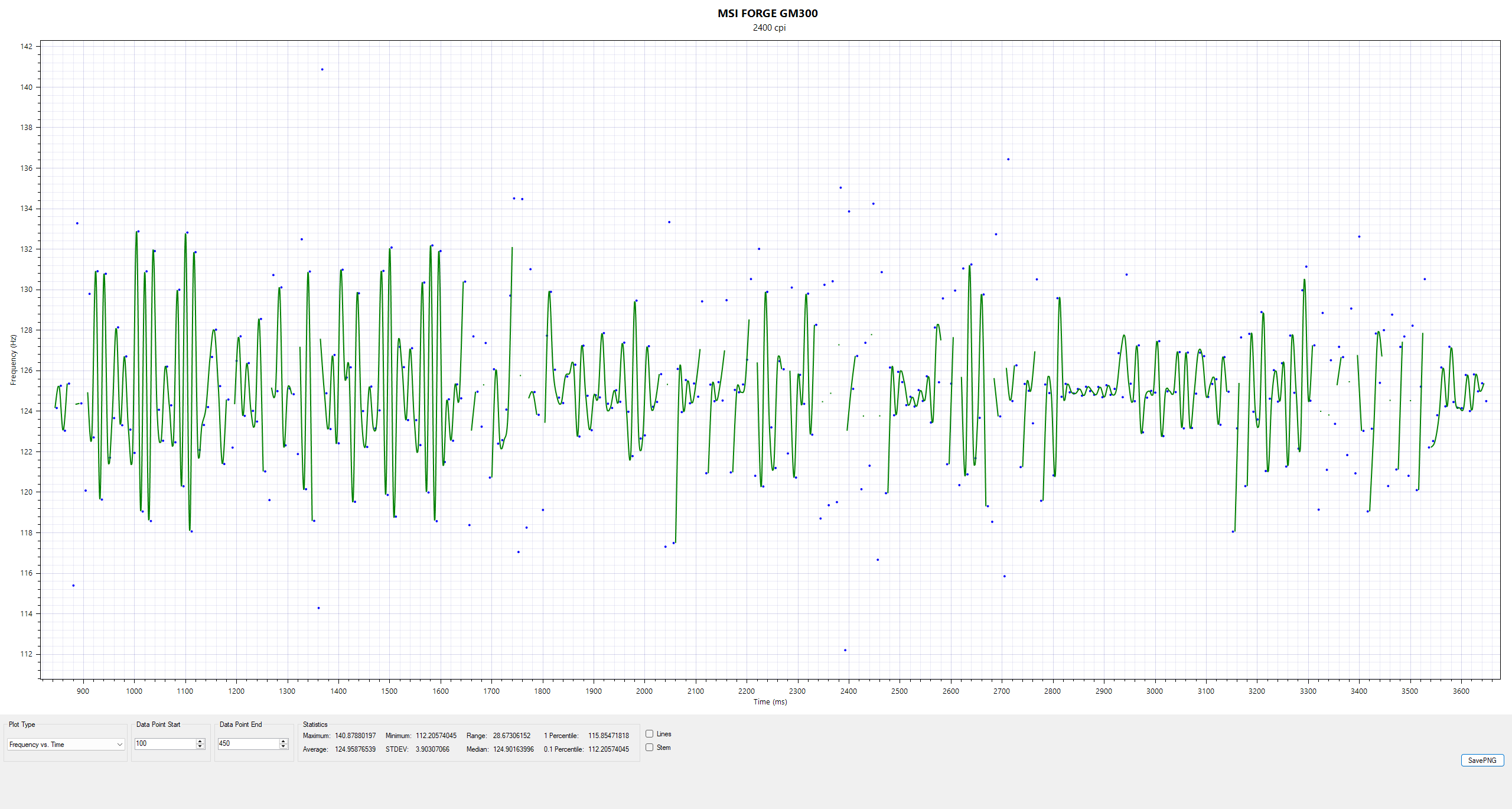Click the Median value 124.90163996
The height and width of the screenshot is (809, 1512).
(x=513, y=749)
